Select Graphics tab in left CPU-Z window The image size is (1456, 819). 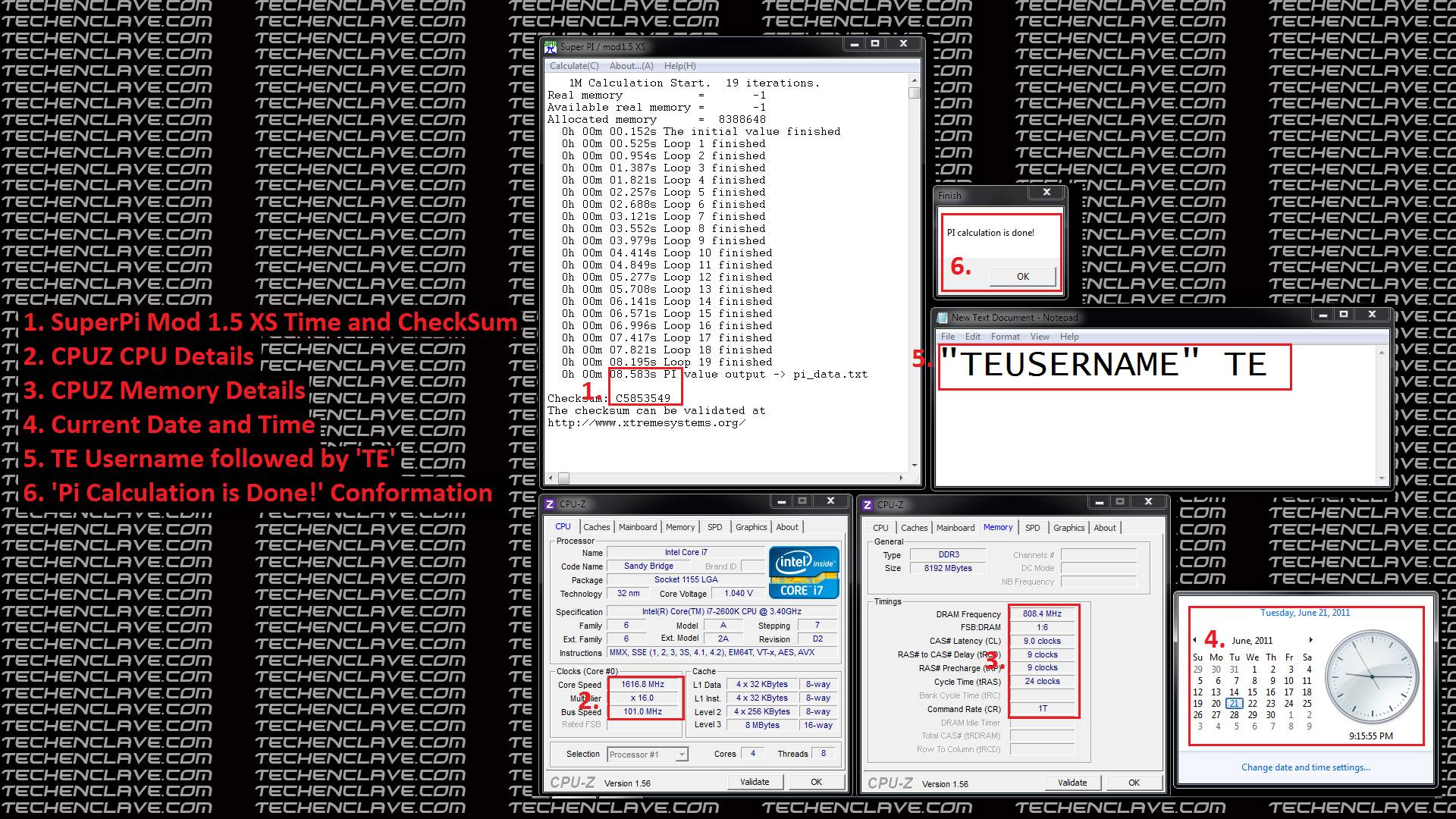[x=751, y=527]
